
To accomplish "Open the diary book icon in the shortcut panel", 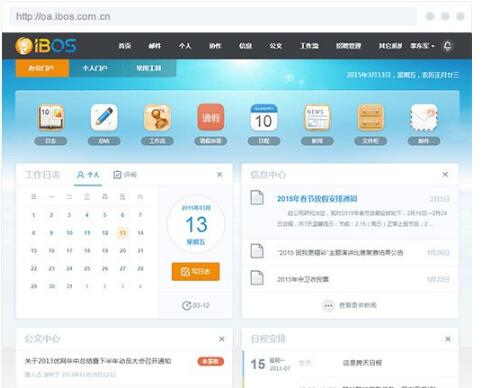I will point(51,117).
